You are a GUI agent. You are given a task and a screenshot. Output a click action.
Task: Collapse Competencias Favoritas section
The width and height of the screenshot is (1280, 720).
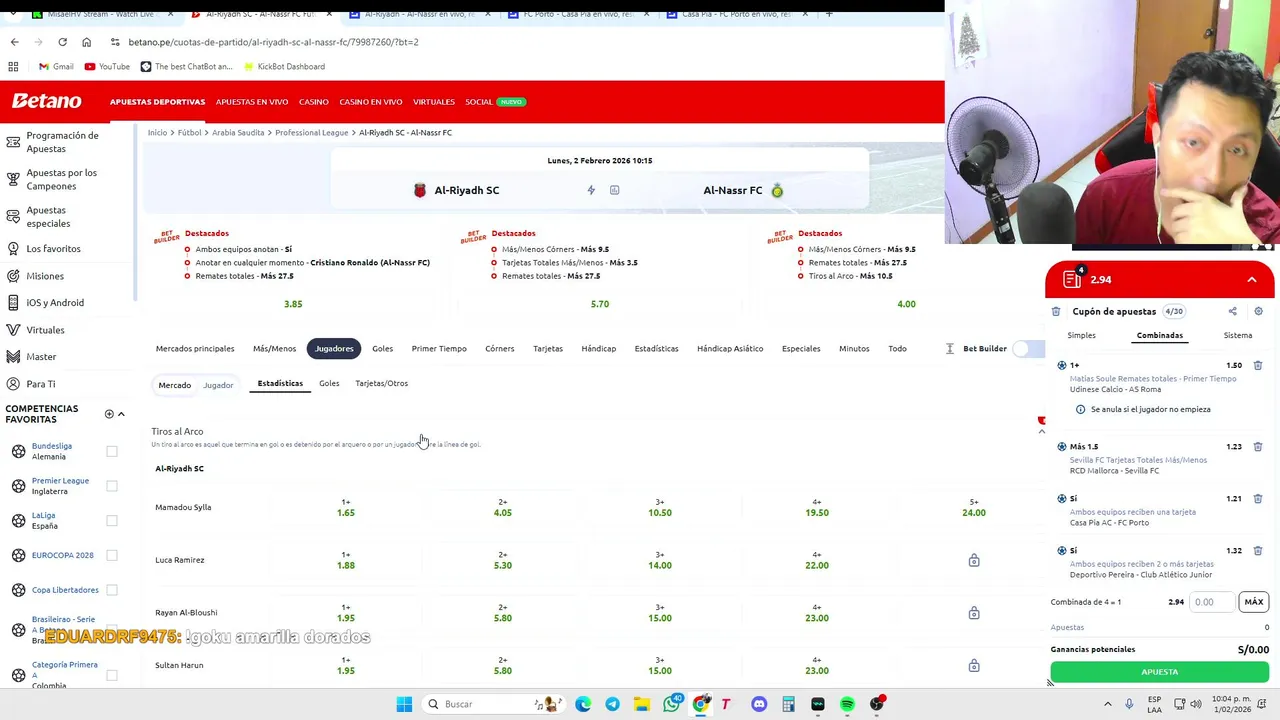(121, 414)
